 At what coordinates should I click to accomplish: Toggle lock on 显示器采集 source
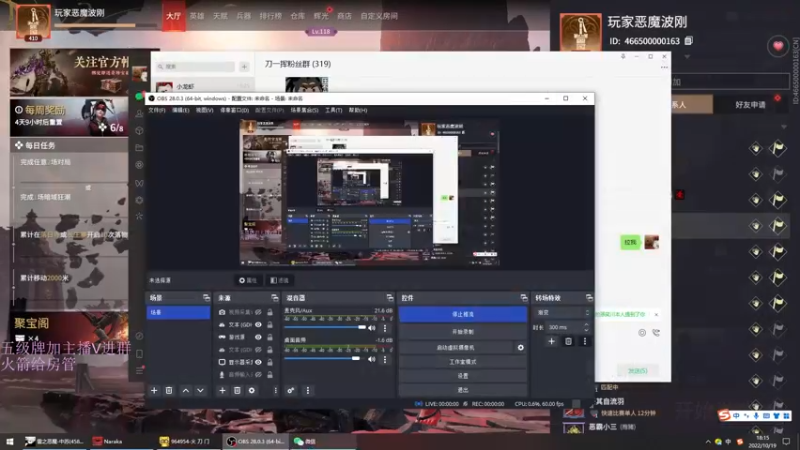point(270,362)
